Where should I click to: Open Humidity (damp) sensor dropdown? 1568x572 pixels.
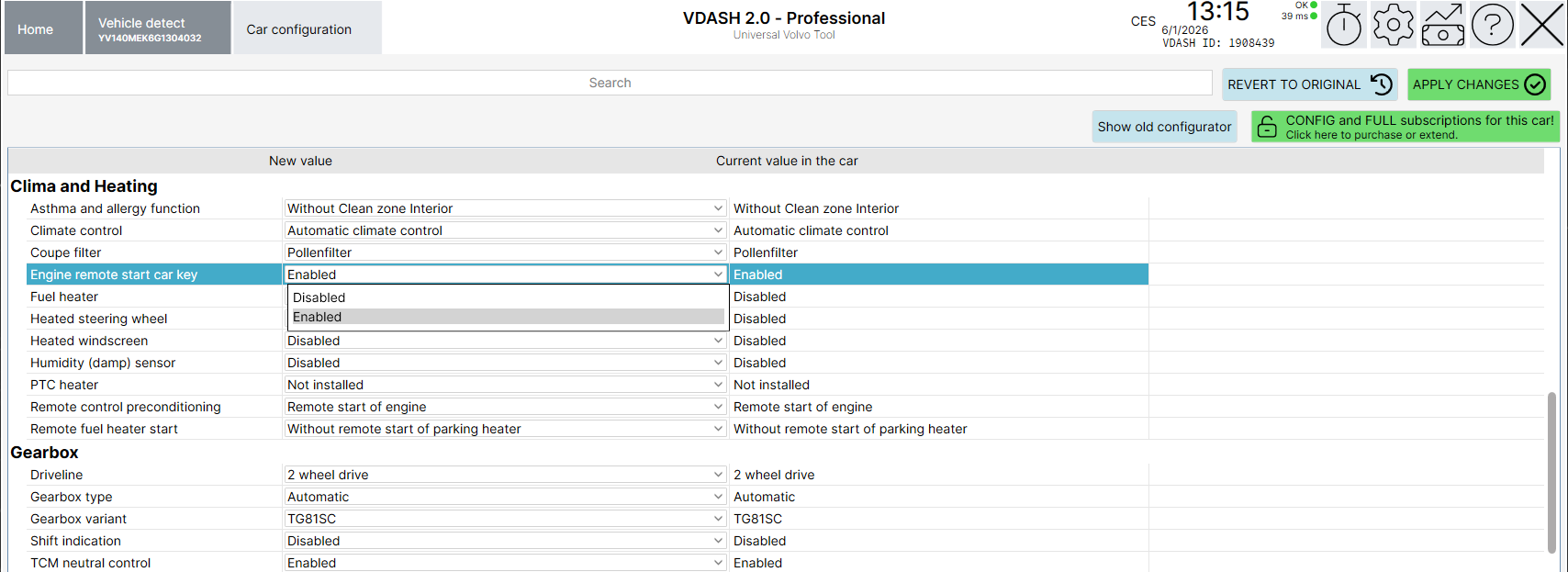point(505,363)
